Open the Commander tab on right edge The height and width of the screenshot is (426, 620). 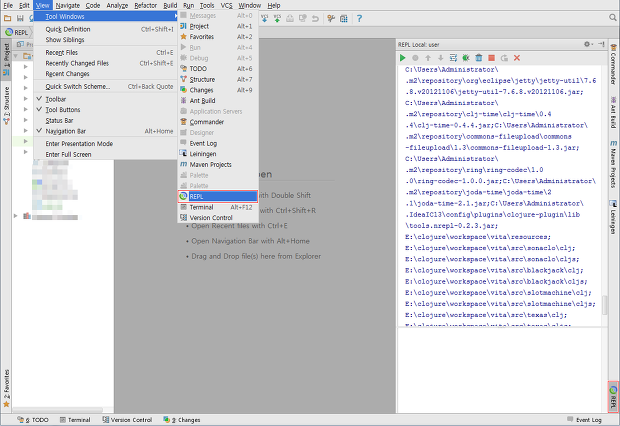[613, 64]
